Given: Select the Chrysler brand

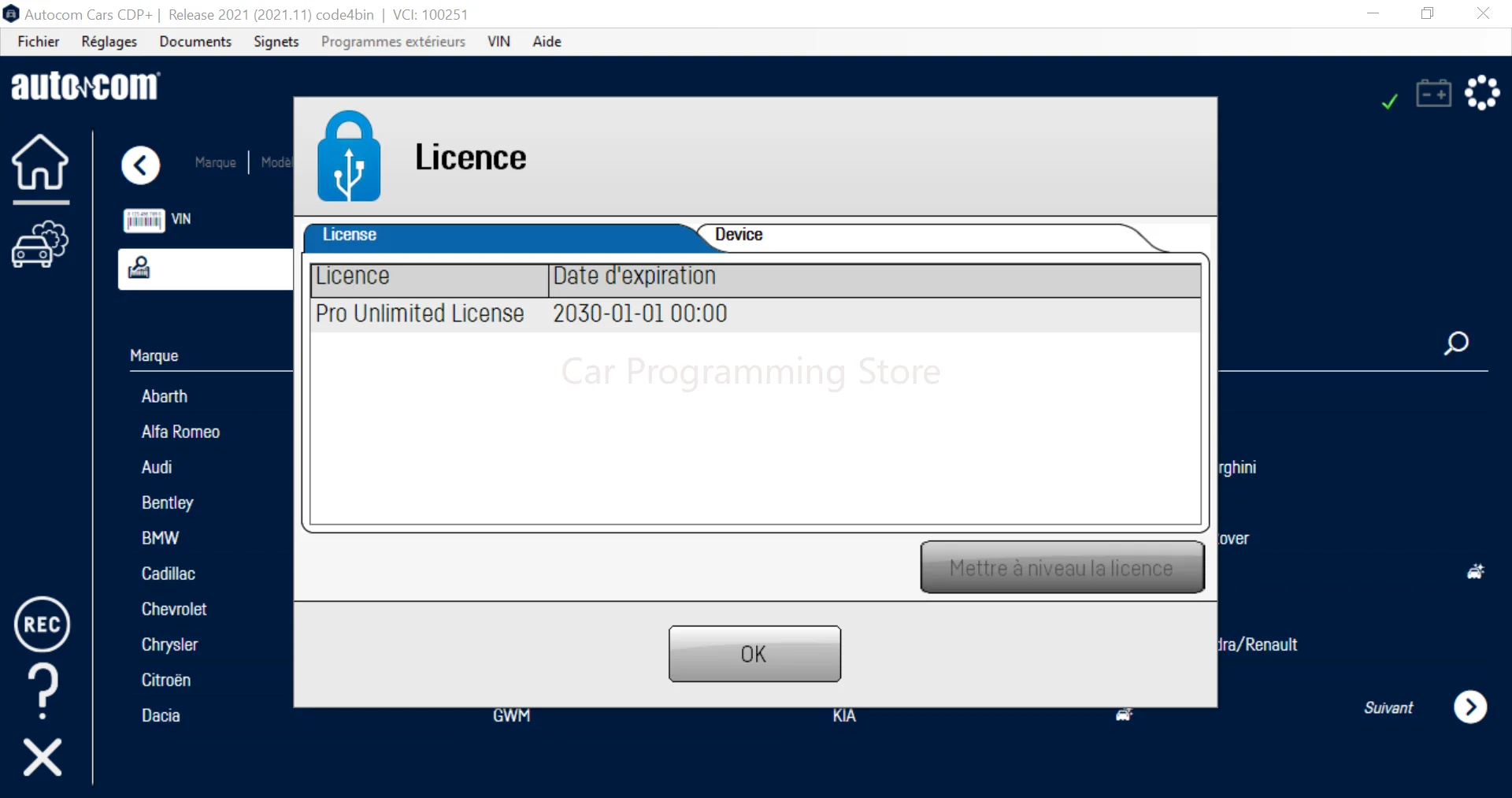Looking at the screenshot, I should tap(169, 644).
